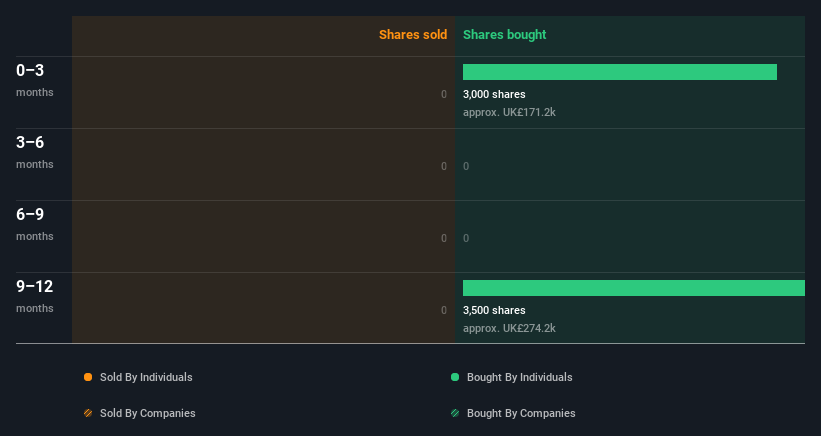Click the Shares bought column header
Image resolution: width=821 pixels, height=436 pixels.
[505, 35]
